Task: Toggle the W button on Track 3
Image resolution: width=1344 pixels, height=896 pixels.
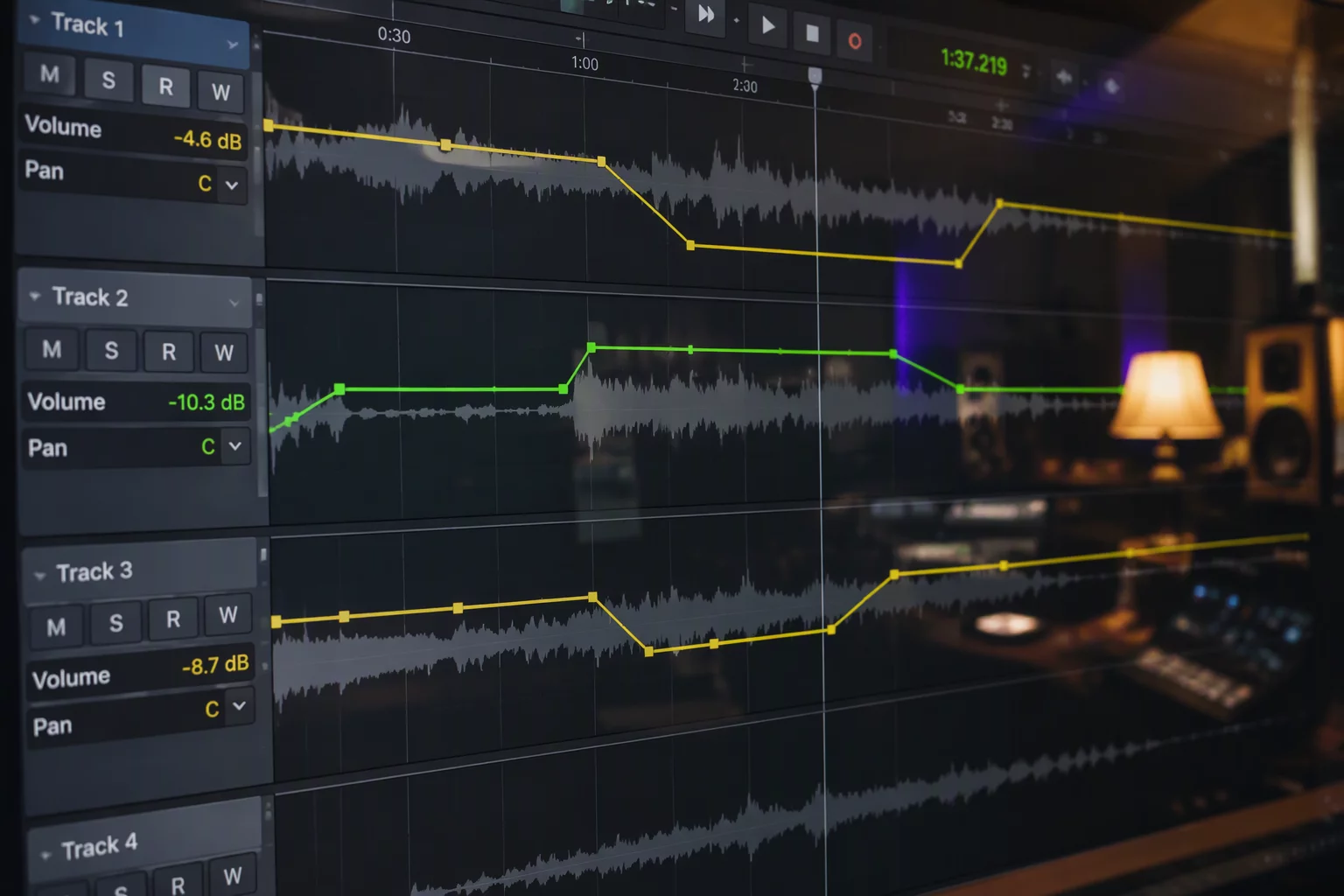Action: [227, 614]
